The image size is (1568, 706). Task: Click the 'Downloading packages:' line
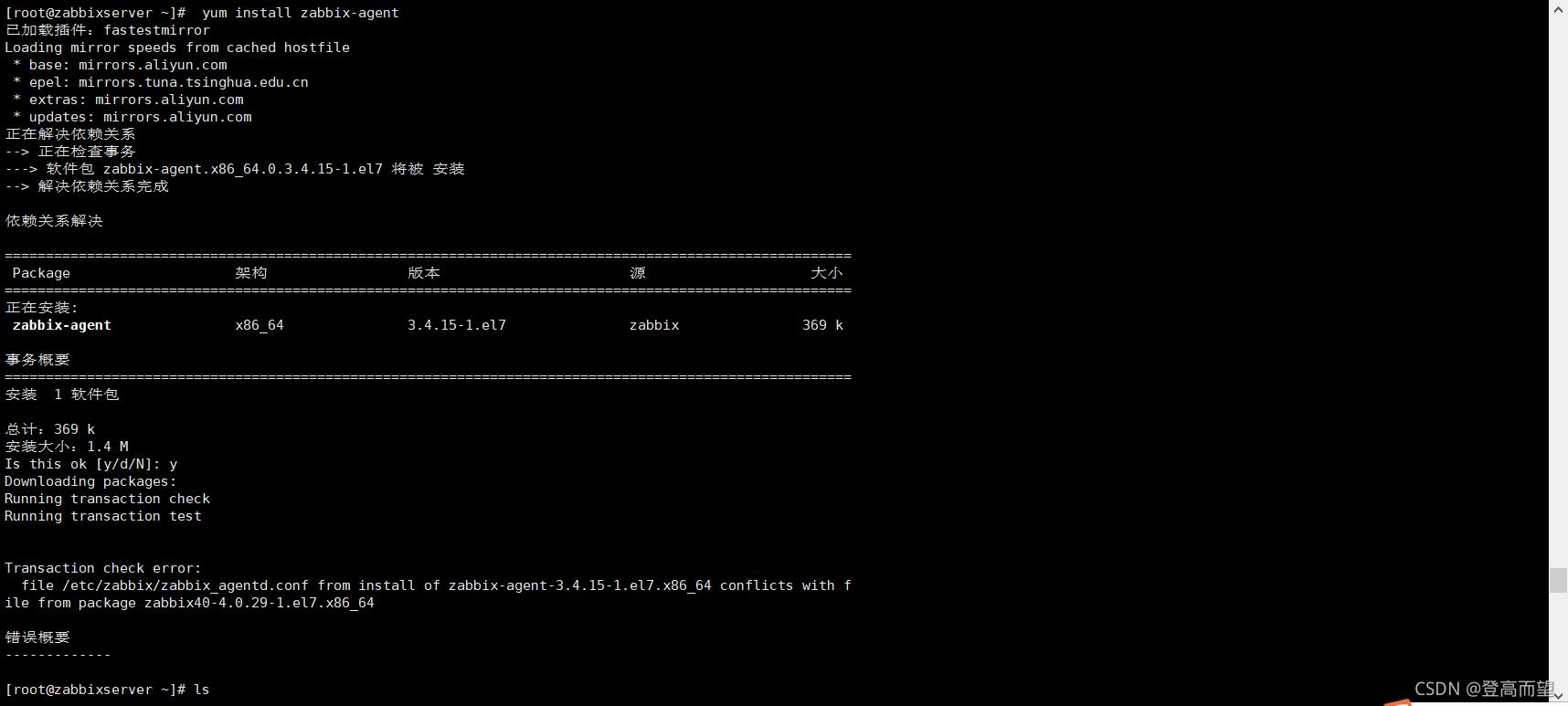coord(90,481)
